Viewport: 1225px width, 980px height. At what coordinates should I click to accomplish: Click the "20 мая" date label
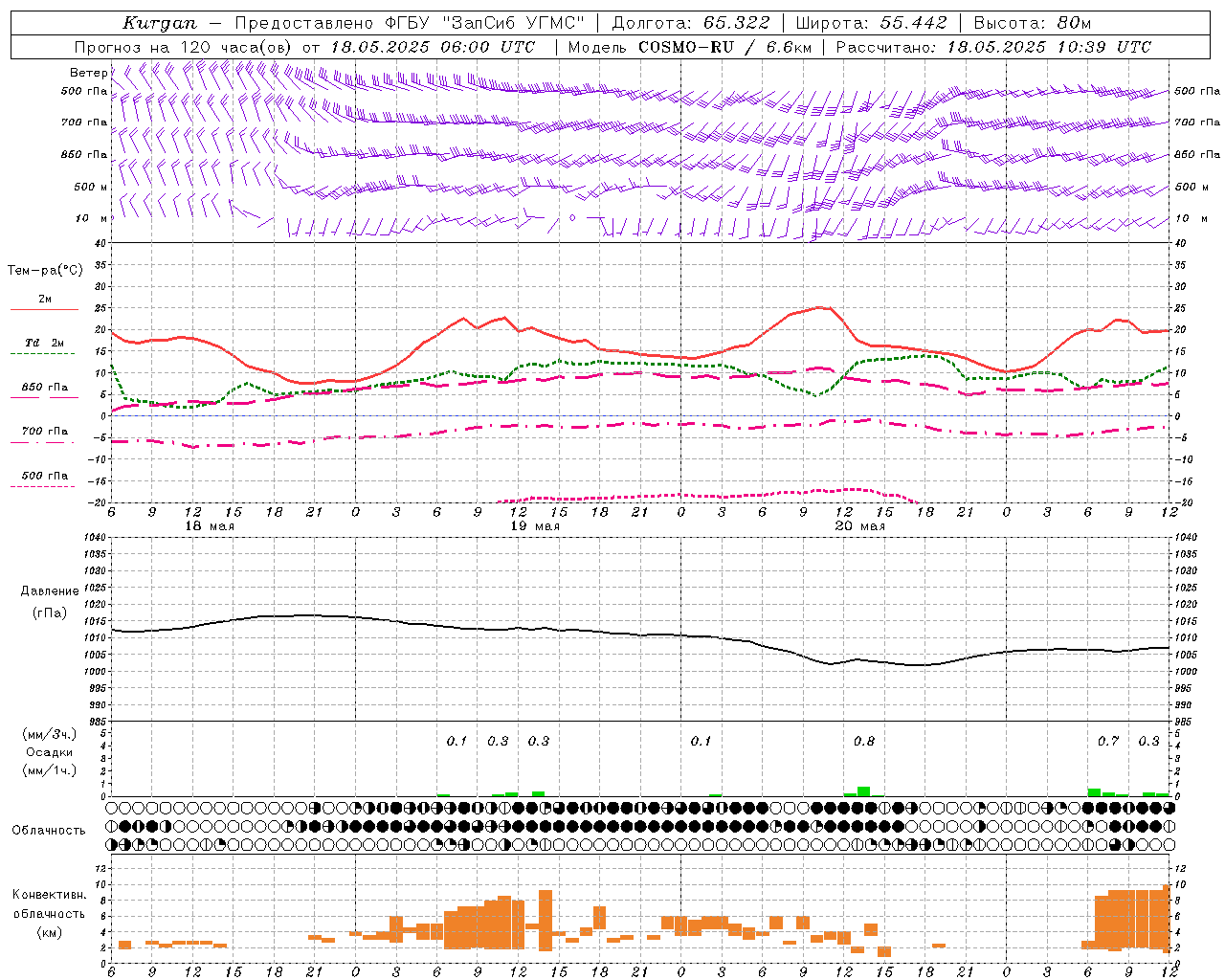[x=860, y=526]
